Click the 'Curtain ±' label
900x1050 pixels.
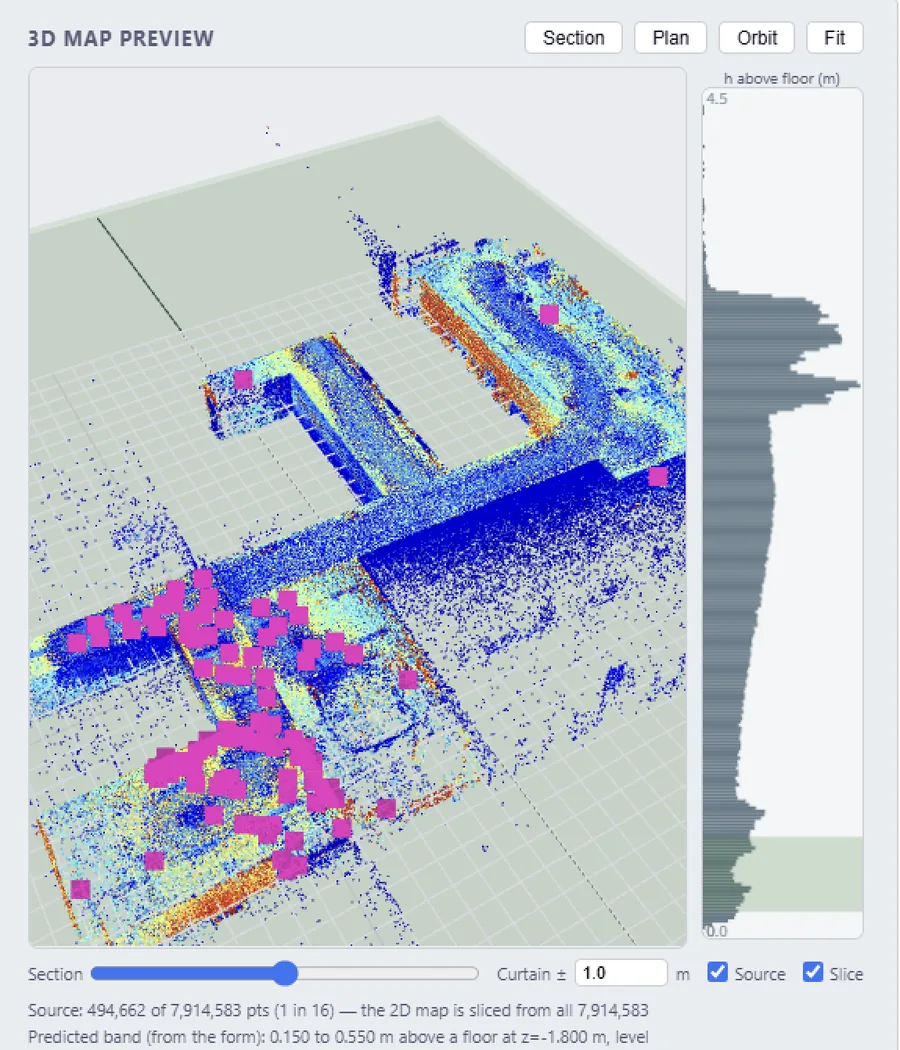click(531, 974)
